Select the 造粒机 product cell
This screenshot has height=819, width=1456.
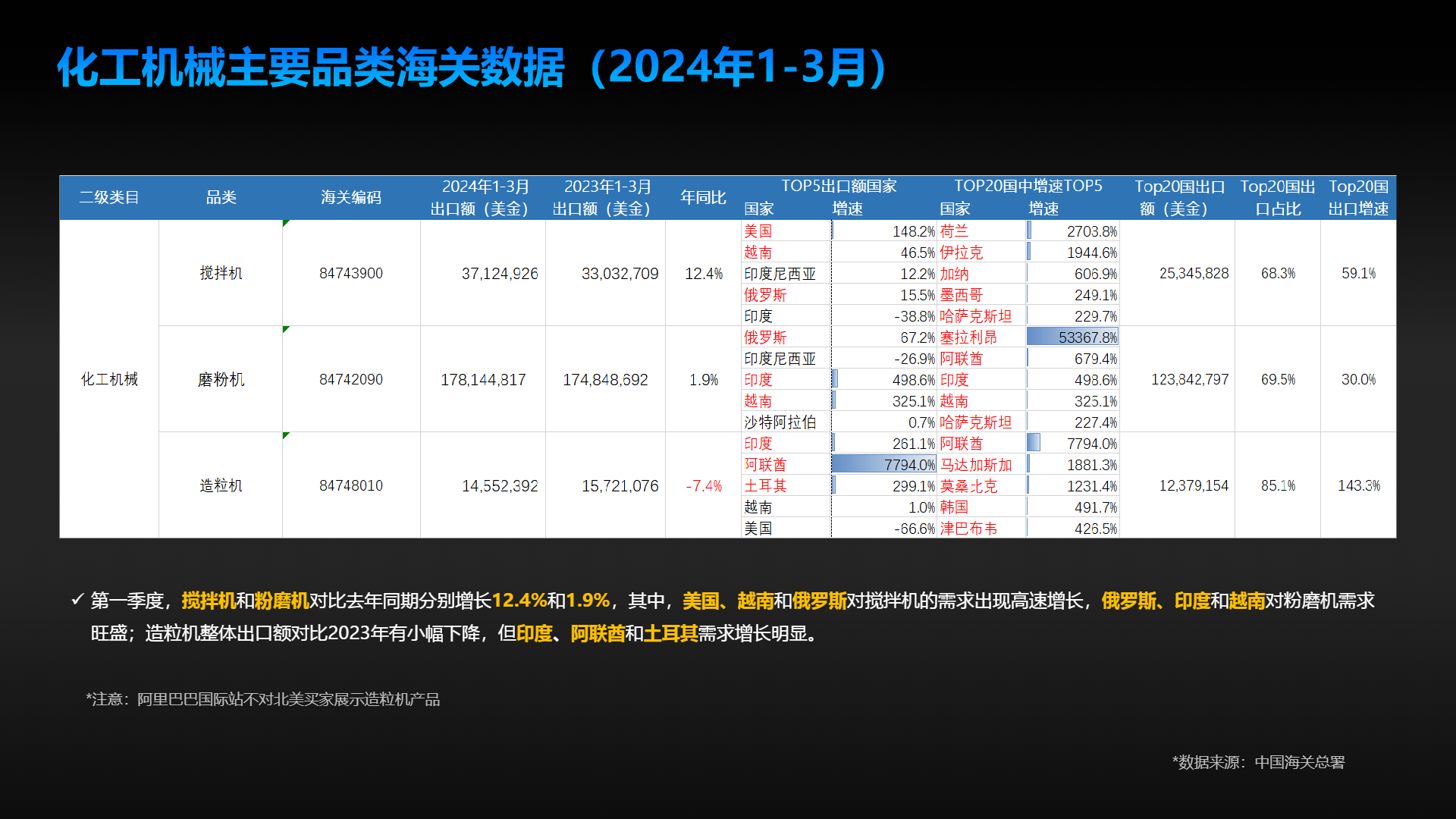tap(221, 485)
